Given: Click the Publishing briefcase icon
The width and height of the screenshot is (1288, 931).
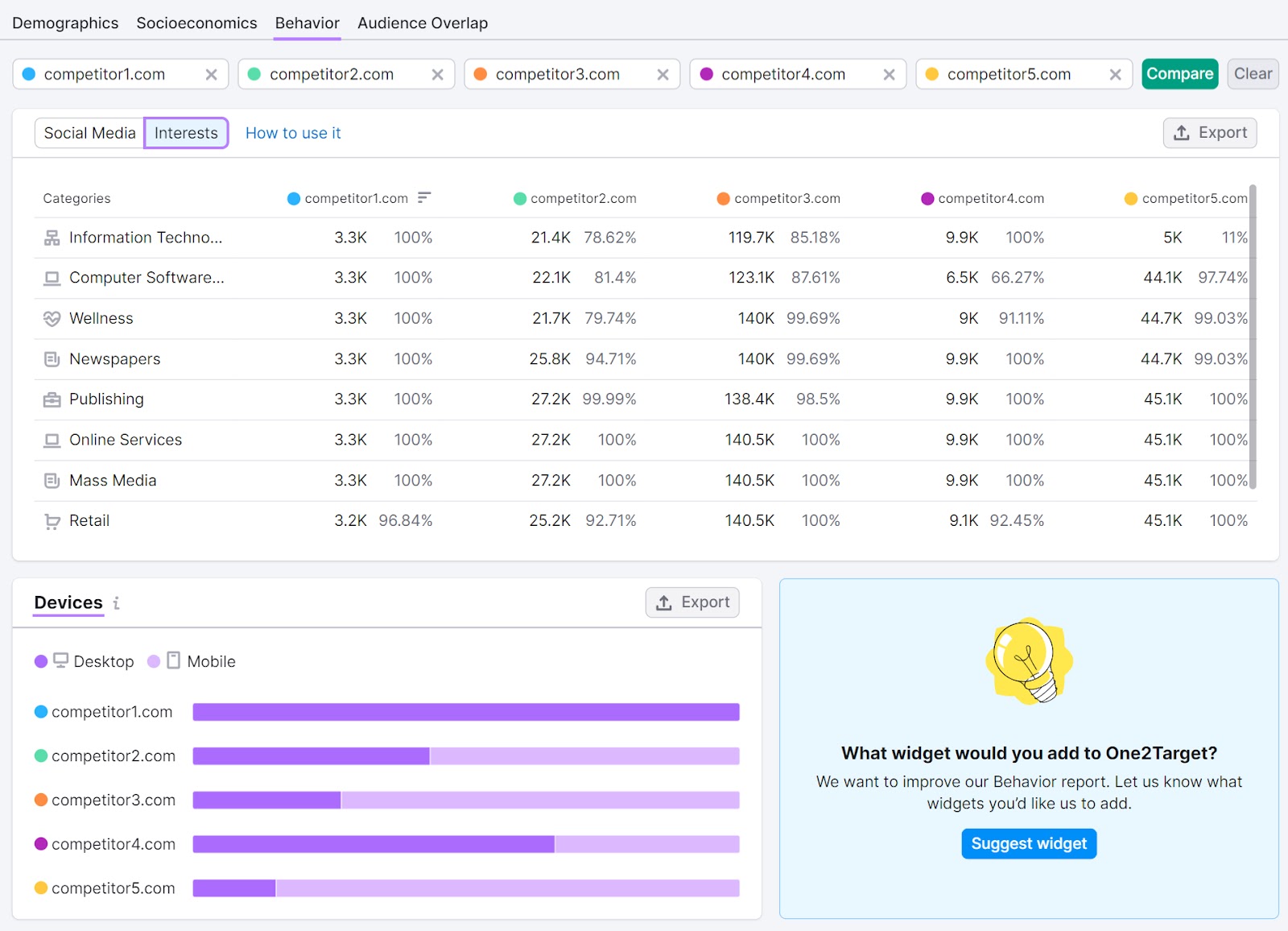Looking at the screenshot, I should (x=52, y=399).
